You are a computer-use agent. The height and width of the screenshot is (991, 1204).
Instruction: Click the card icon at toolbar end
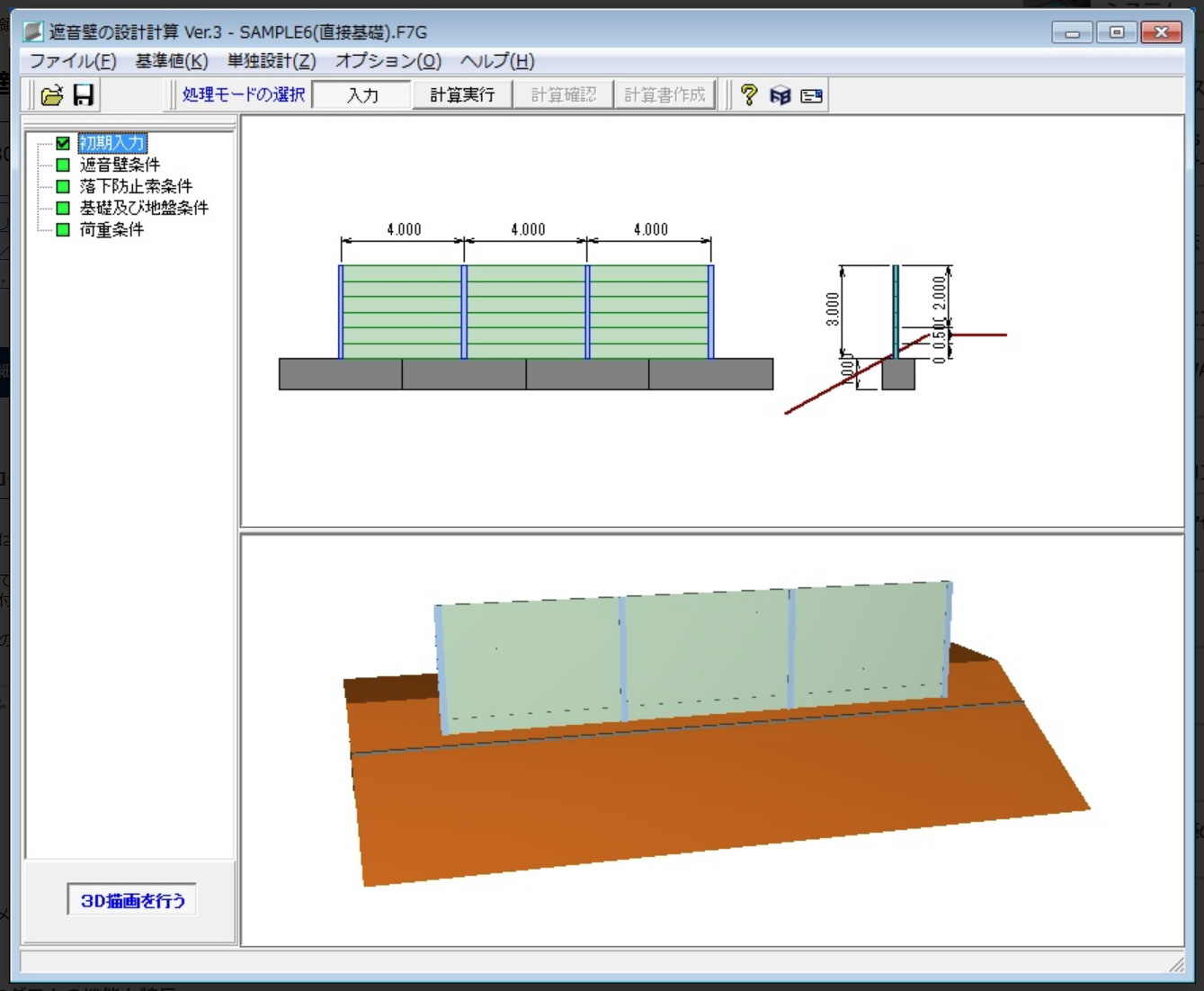[x=811, y=95]
